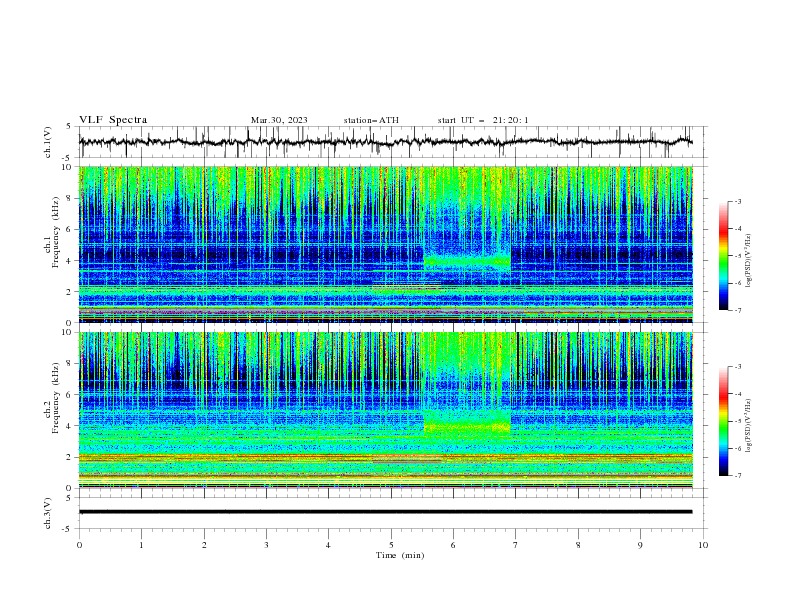792x612 pixels.
Task: Click the "VLF Spectra" plot title
Action: click(x=113, y=120)
